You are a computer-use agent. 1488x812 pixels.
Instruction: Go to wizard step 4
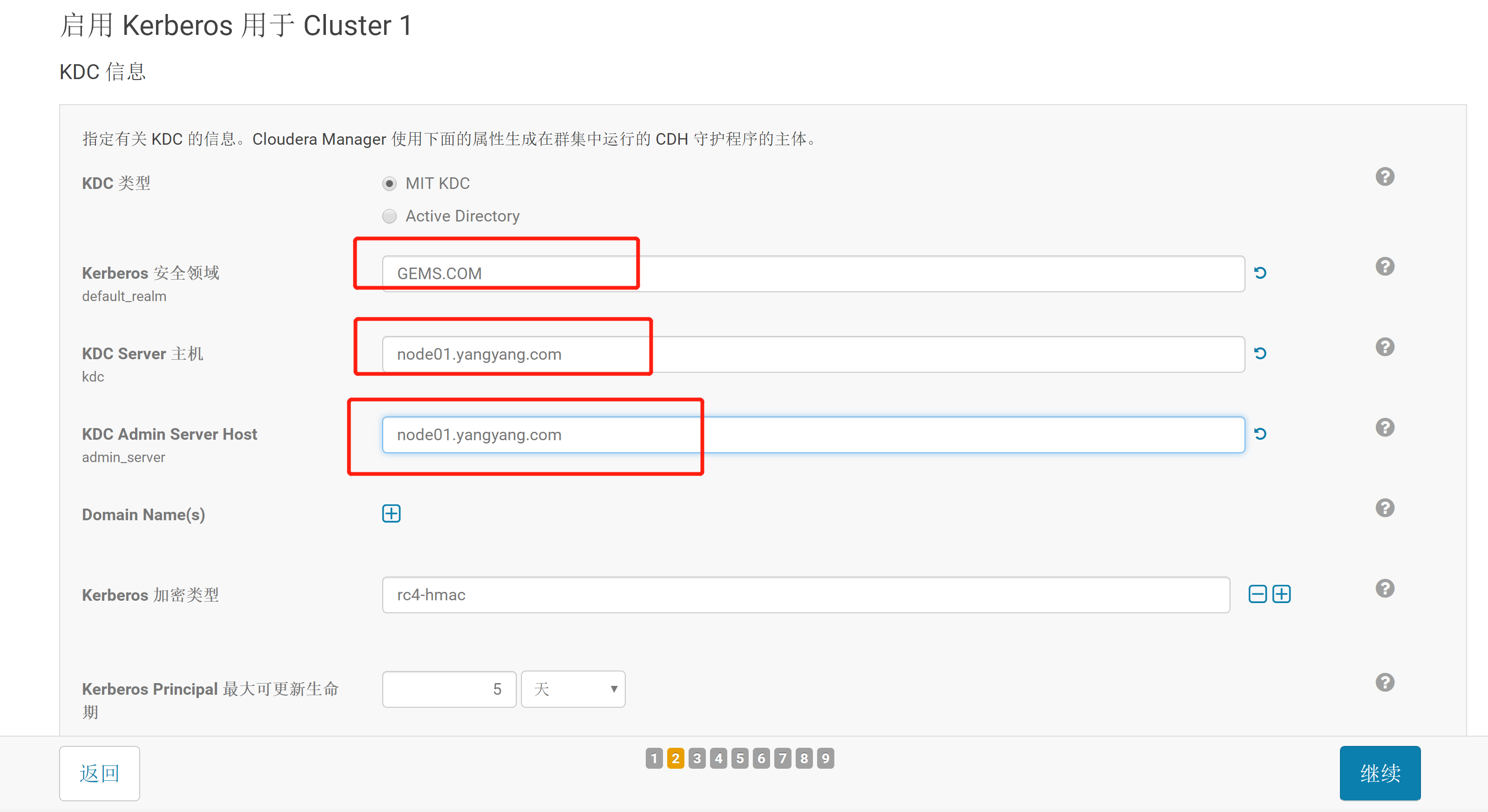(718, 758)
